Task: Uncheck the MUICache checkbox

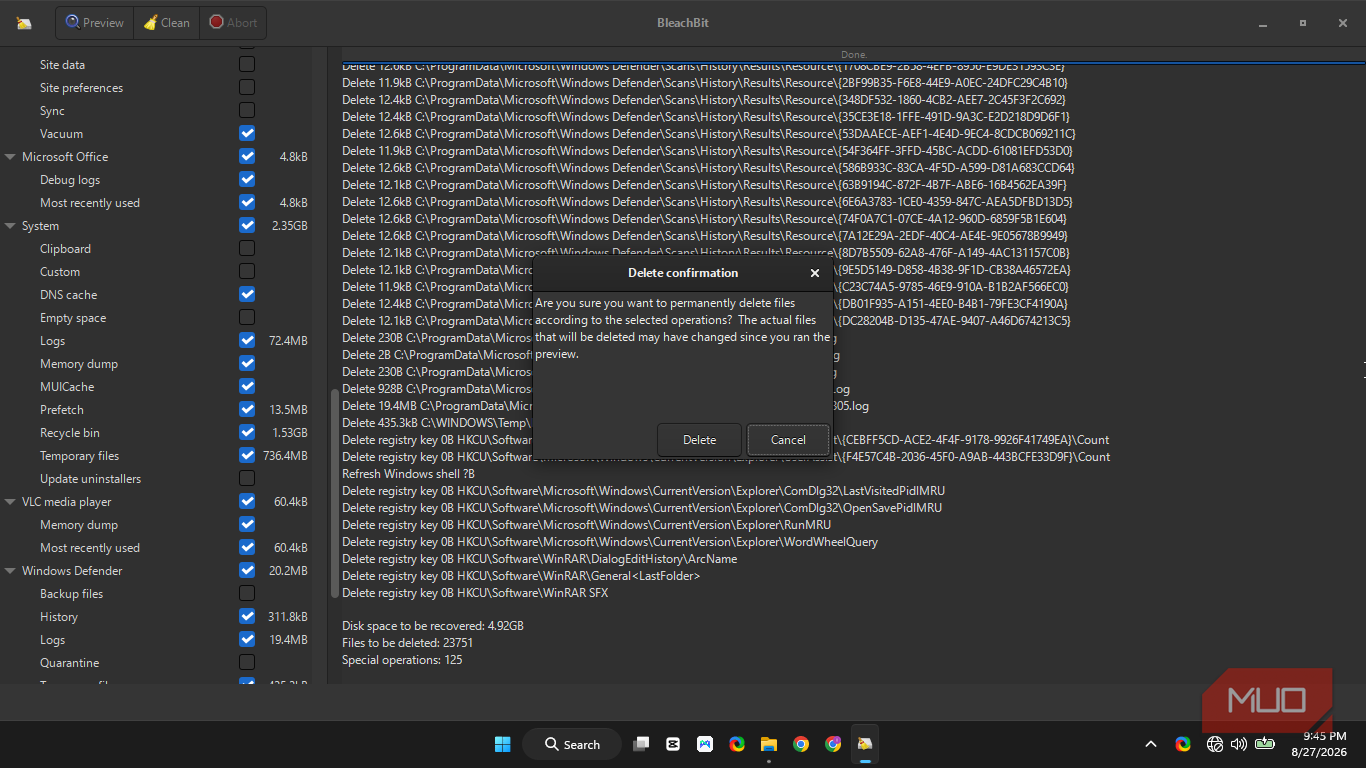Action: [x=247, y=387]
